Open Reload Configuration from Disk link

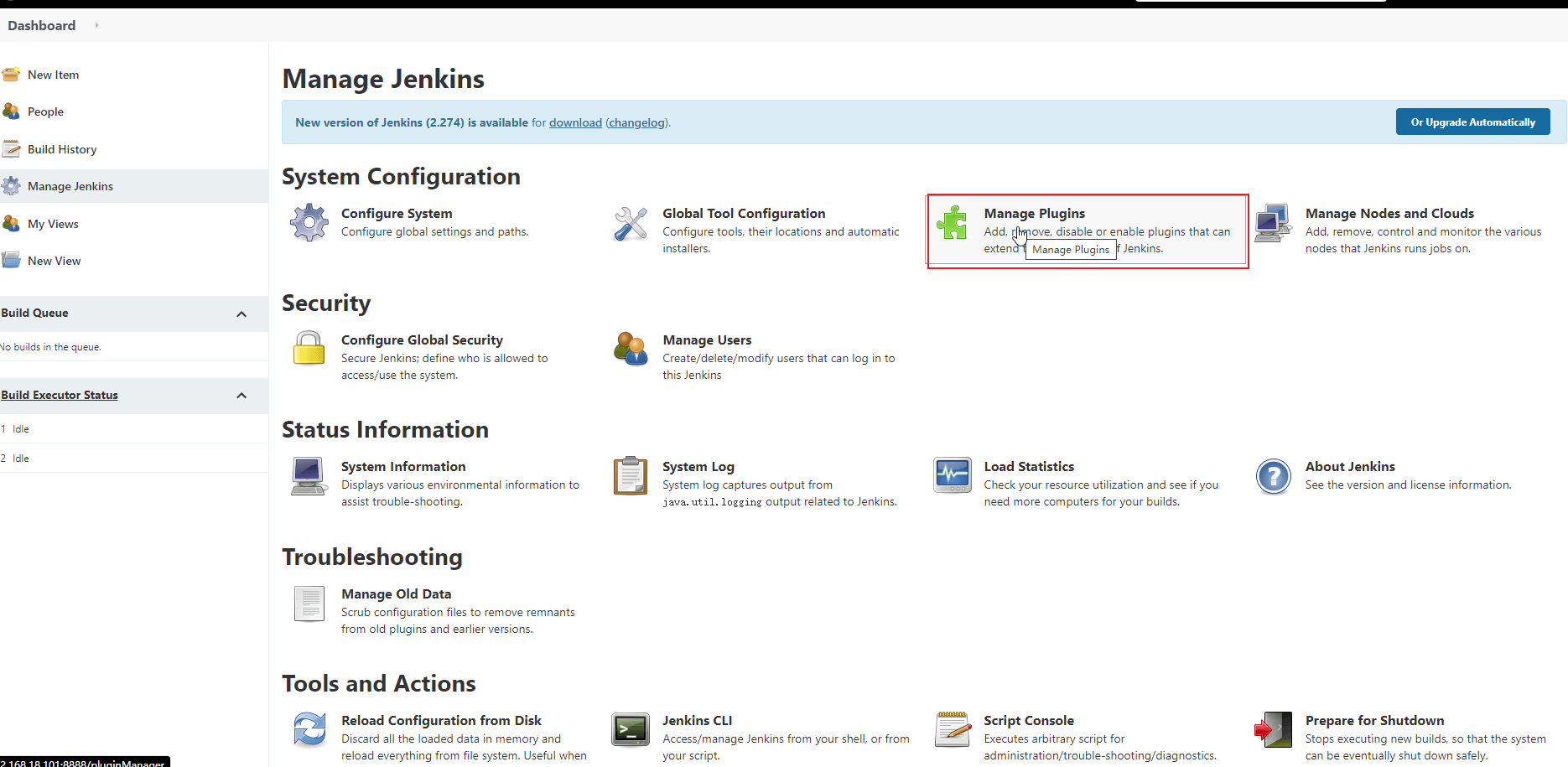tap(441, 720)
